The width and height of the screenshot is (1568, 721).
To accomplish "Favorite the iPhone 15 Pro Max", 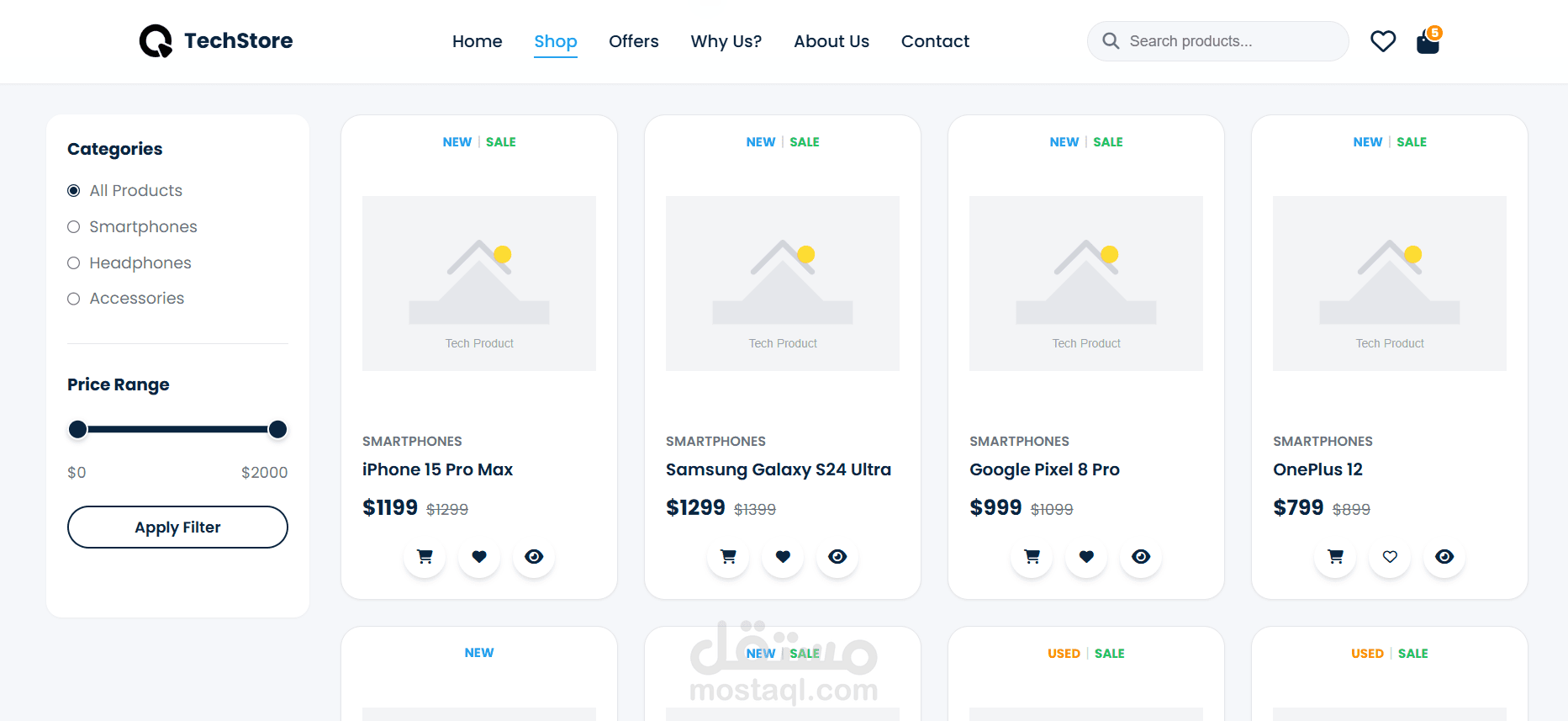I will [x=479, y=556].
